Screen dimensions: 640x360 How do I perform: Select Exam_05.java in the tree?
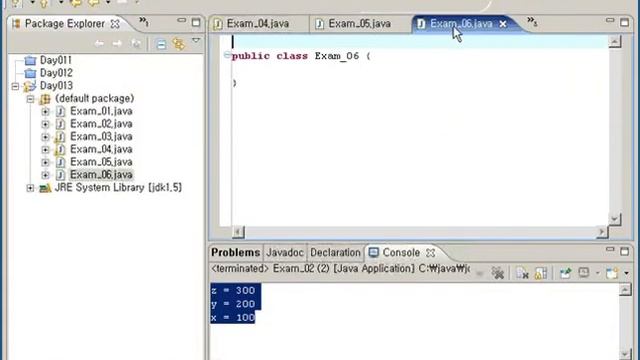coord(101,162)
